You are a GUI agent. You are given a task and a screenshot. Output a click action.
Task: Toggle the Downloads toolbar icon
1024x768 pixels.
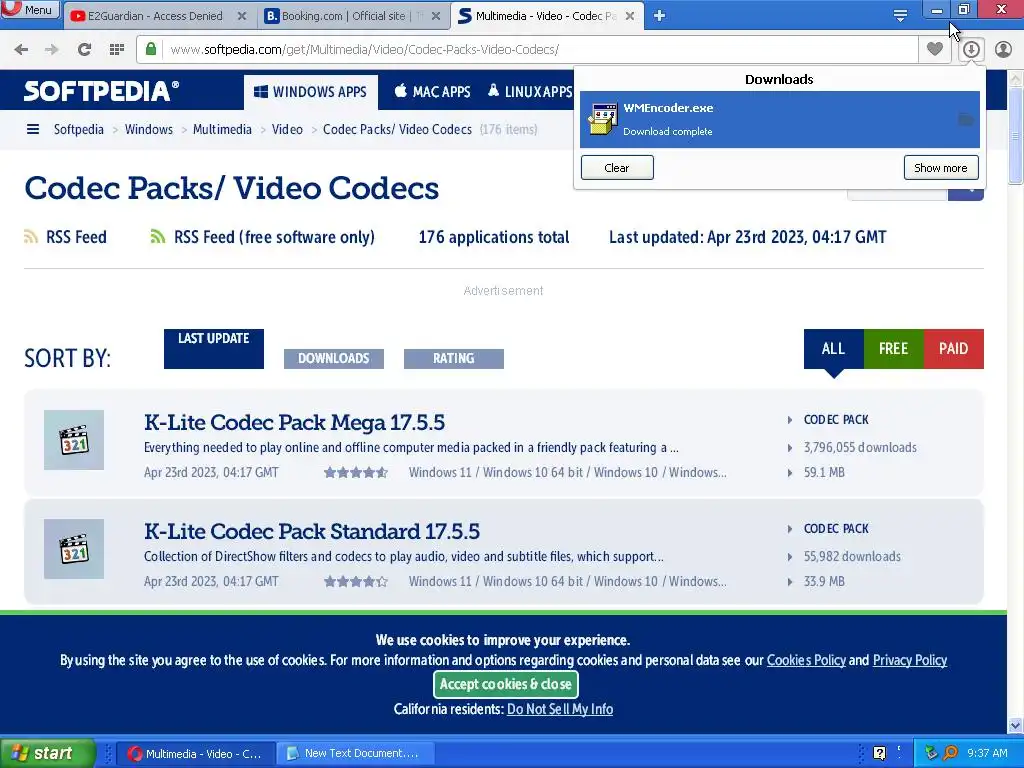pyautogui.click(x=971, y=50)
